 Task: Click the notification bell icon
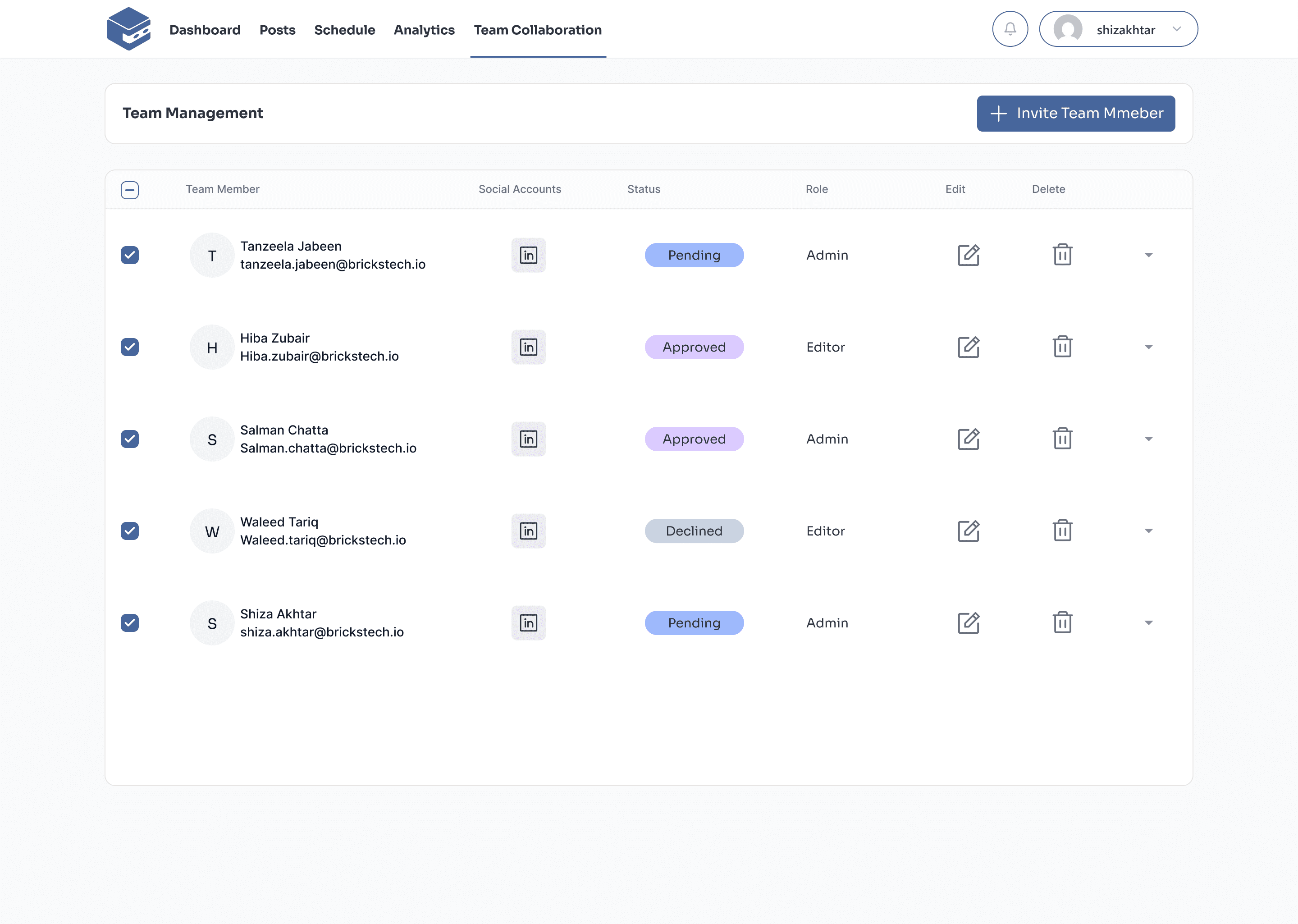click(1010, 29)
